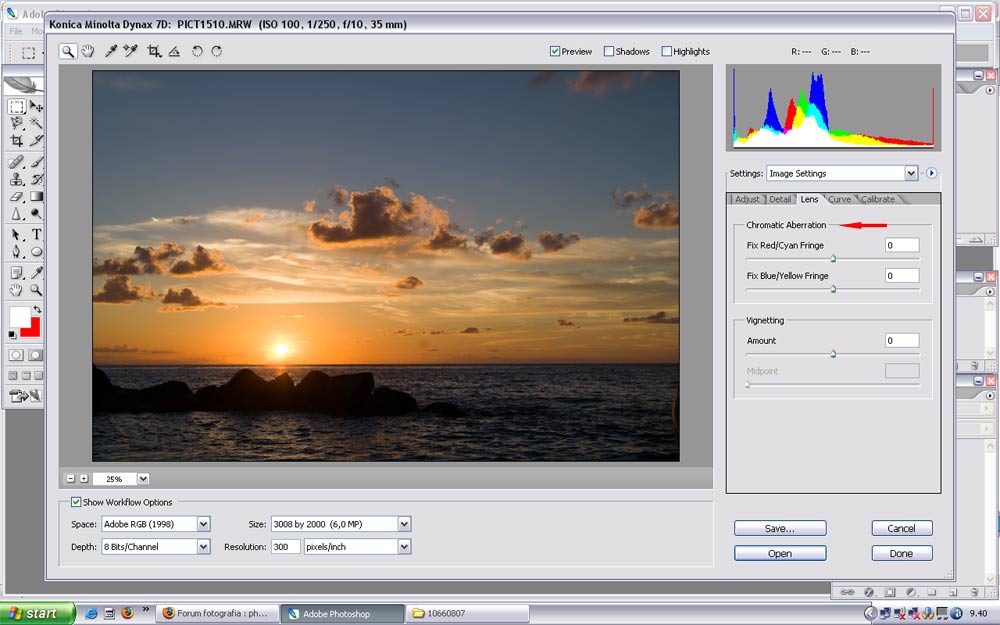Select Photoshop Blur tool
1000x625 pixels.
[x=17, y=214]
